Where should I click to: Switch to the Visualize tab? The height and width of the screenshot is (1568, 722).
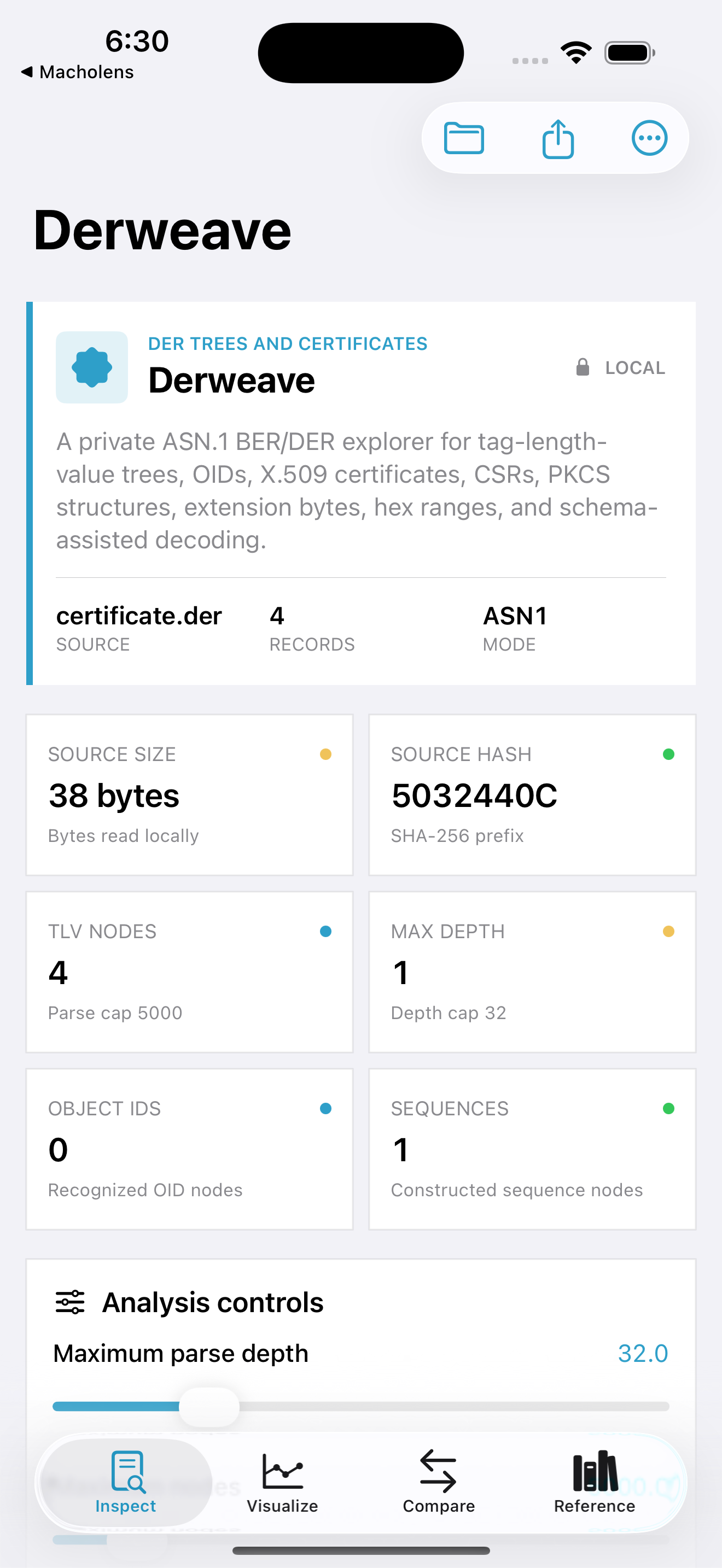(x=282, y=1482)
